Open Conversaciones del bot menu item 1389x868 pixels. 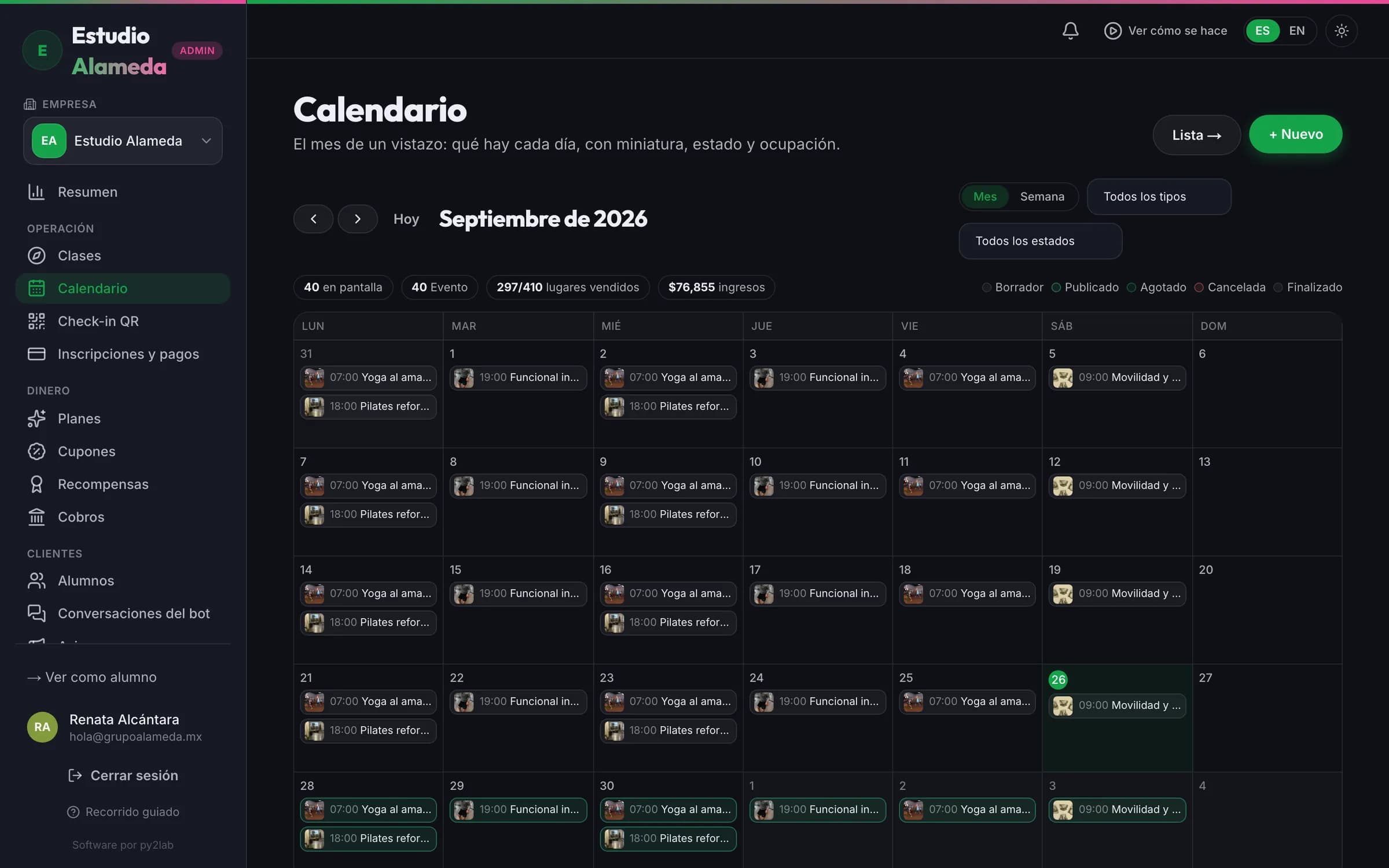[x=123, y=613]
